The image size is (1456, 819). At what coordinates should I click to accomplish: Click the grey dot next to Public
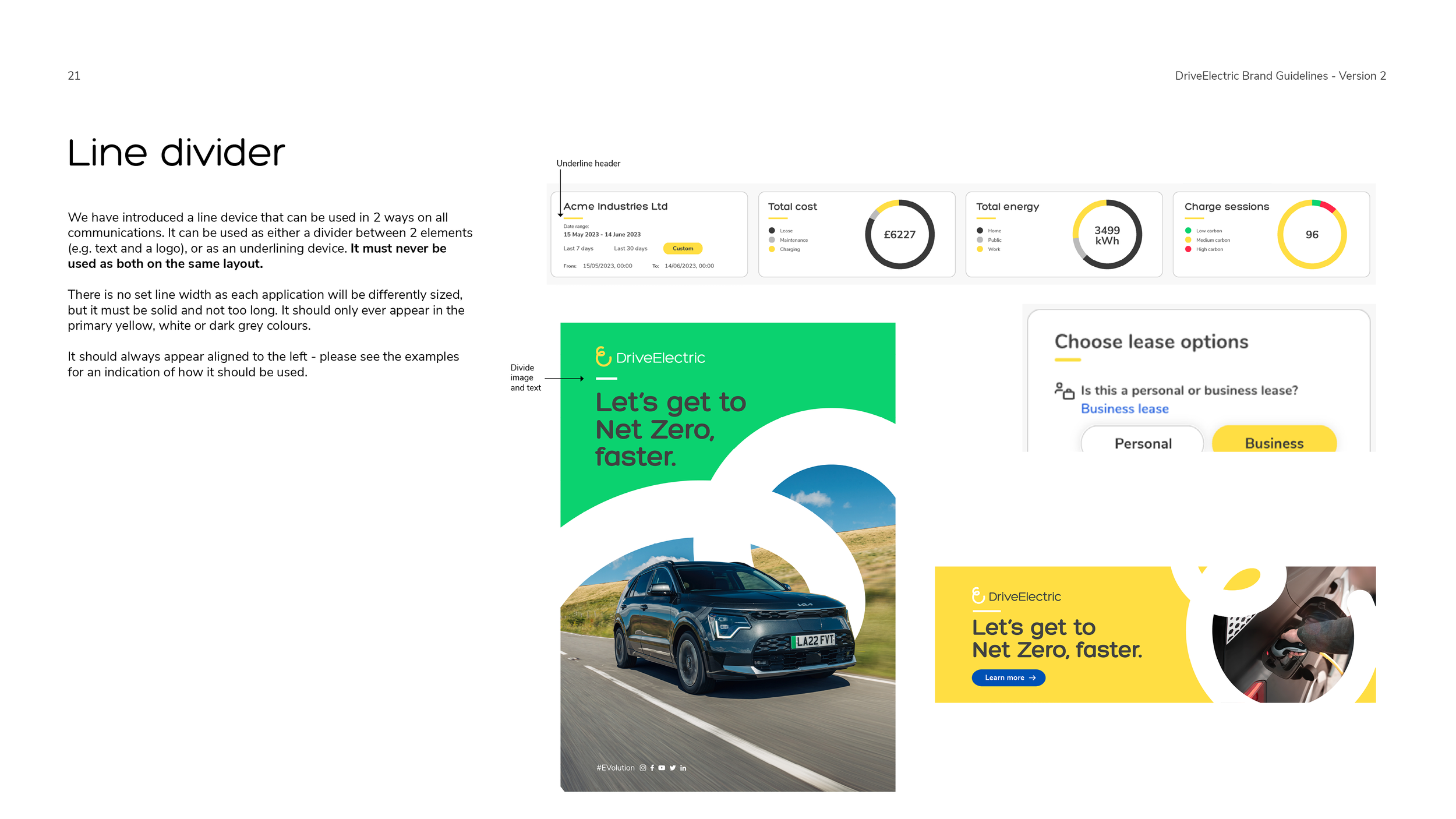(980, 240)
